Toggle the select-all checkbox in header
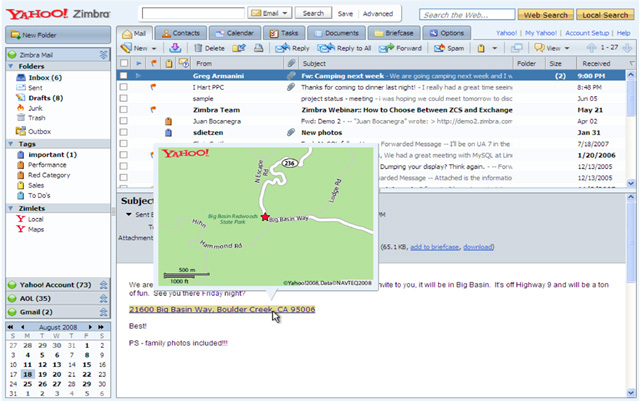The width and height of the screenshot is (640, 402). pos(124,63)
